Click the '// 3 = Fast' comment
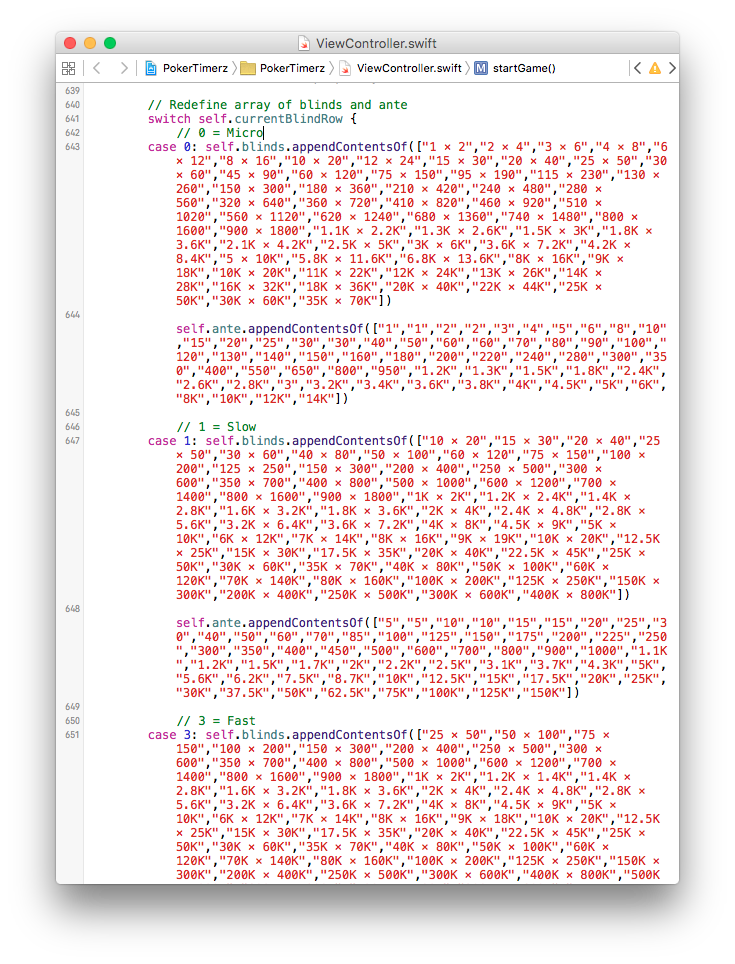 216,721
